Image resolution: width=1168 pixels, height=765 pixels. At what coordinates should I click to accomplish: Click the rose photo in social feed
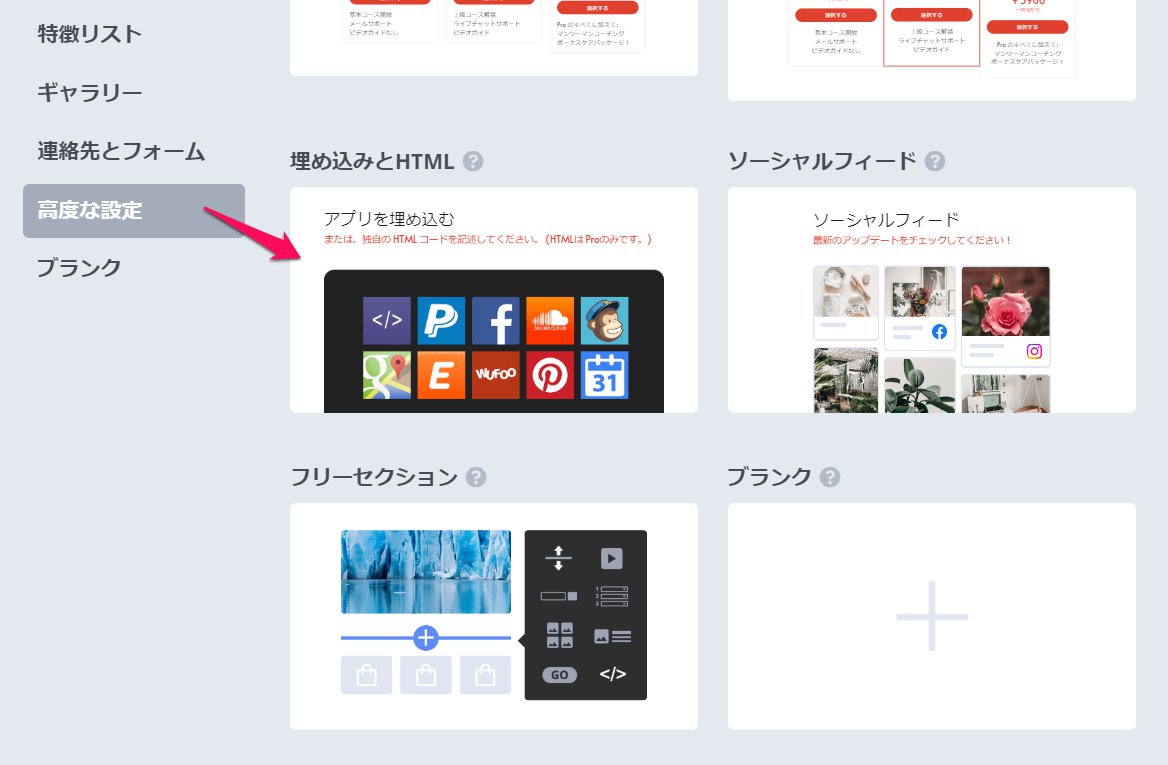point(1006,301)
